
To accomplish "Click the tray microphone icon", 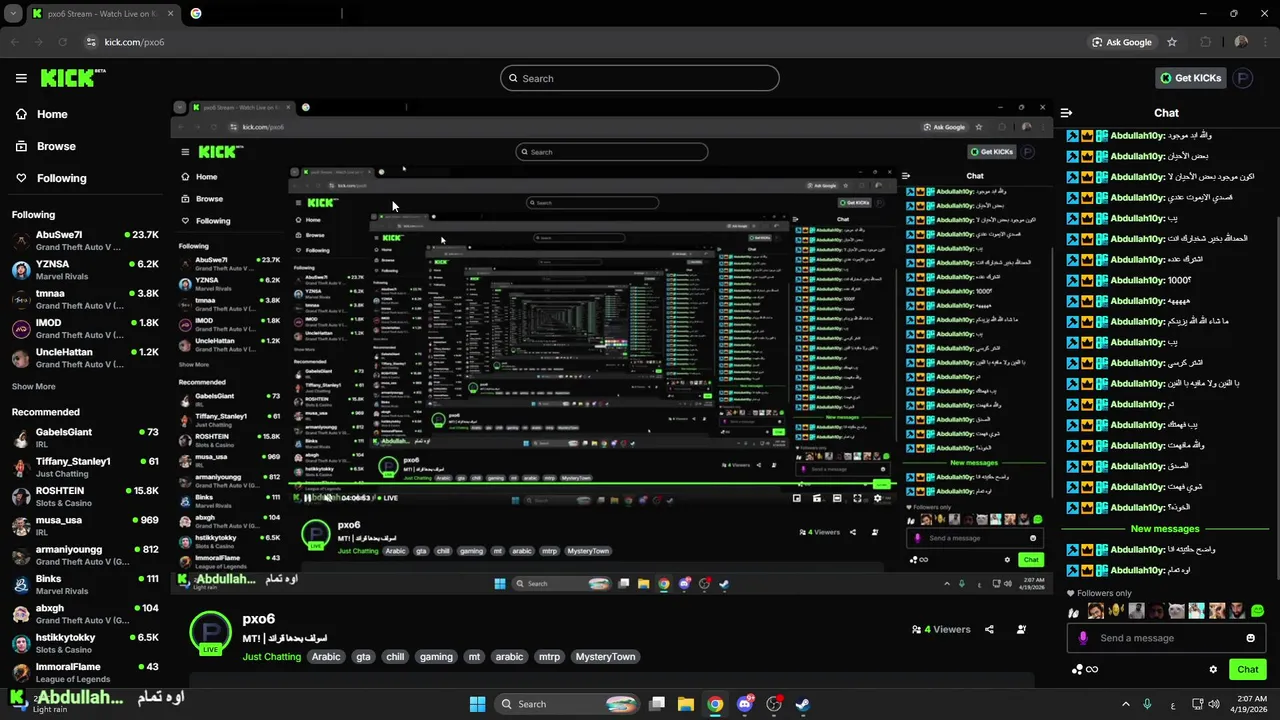I will [x=1147, y=704].
